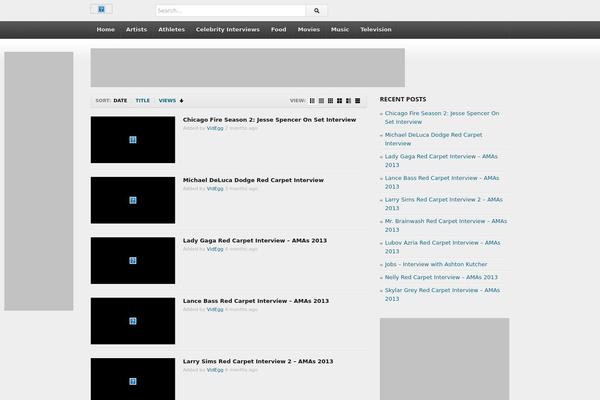
Task: Open the Home menu item
Action: [106, 29]
